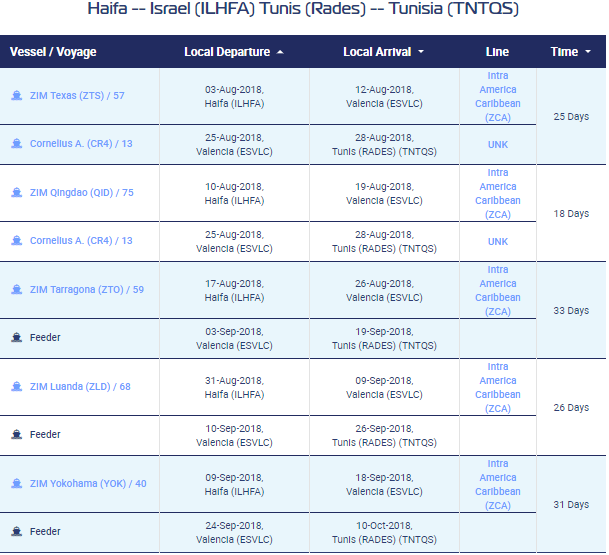
Task: Click Feeder label departing 03-Sep-2018
Action: pos(45,337)
